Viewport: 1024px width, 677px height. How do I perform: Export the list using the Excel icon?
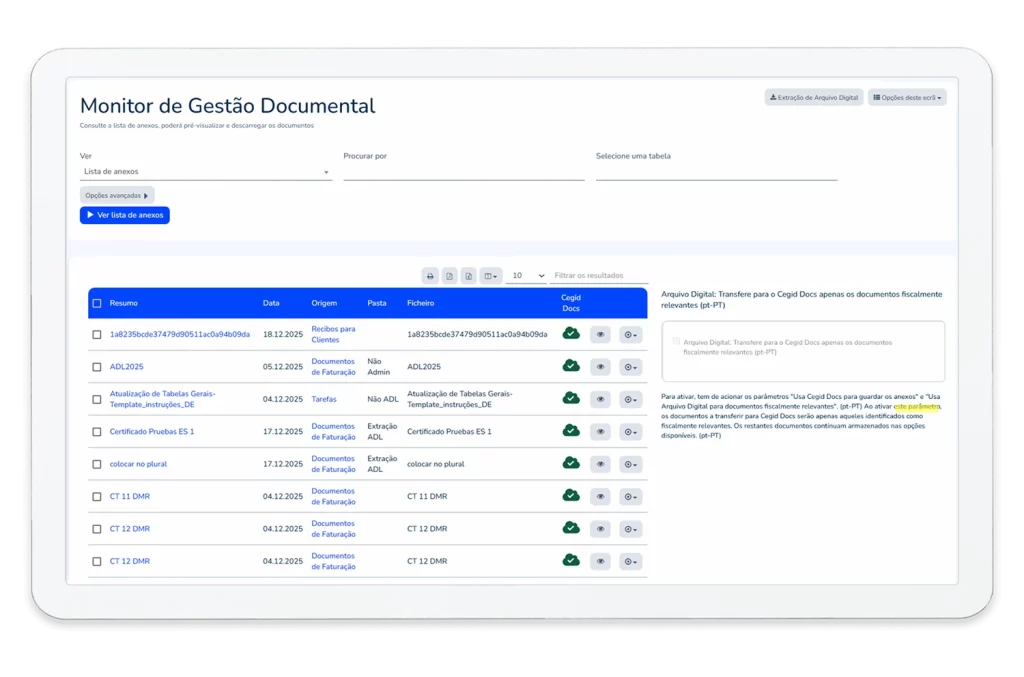pyautogui.click(x=469, y=276)
